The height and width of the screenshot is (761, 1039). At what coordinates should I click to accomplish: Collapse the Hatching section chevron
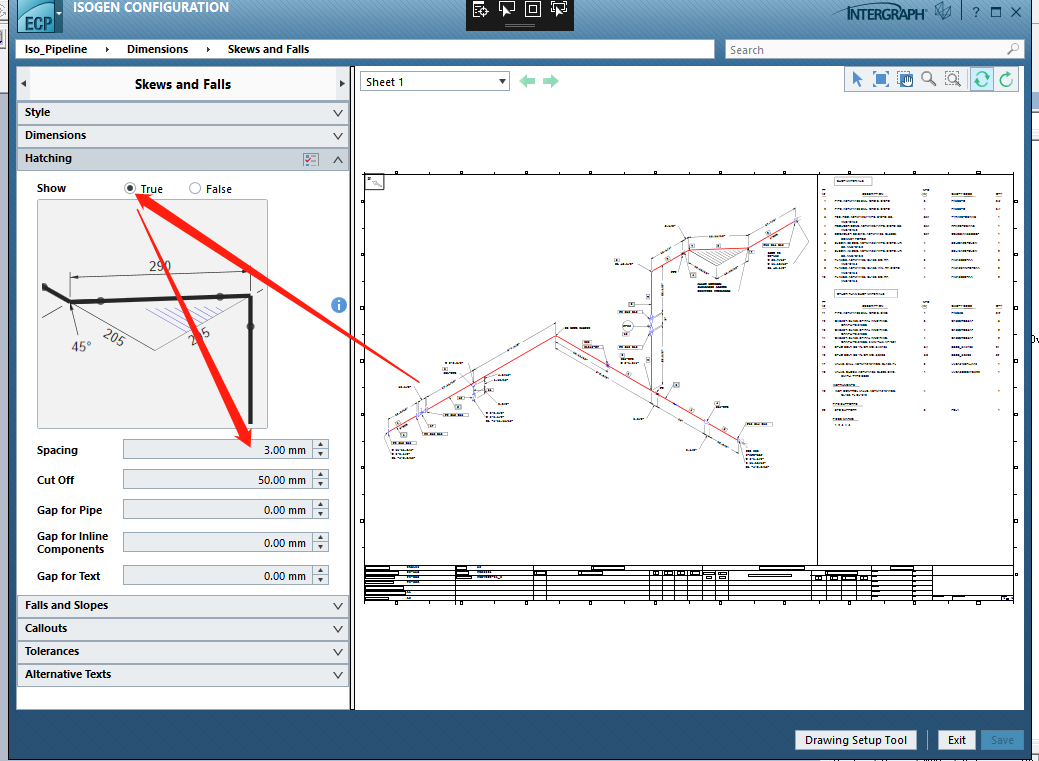pos(337,159)
